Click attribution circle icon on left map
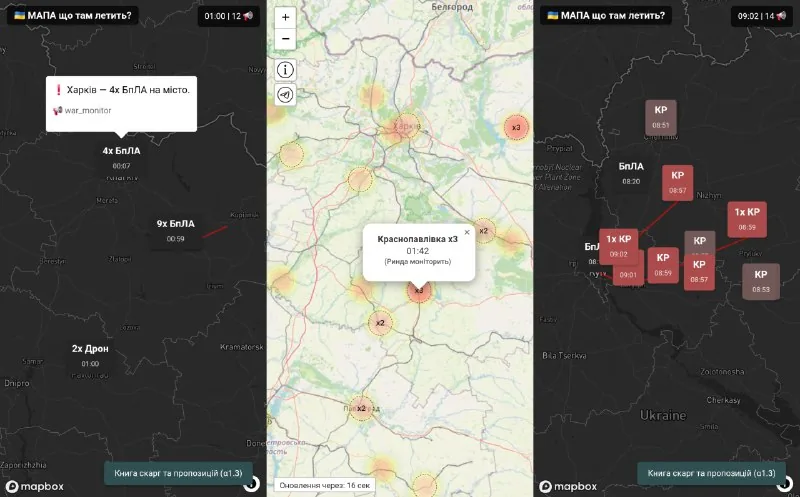The image size is (800, 497). pyautogui.click(x=252, y=484)
